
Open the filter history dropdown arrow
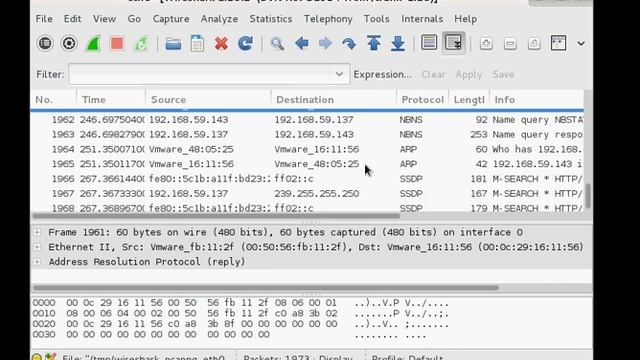point(339,74)
